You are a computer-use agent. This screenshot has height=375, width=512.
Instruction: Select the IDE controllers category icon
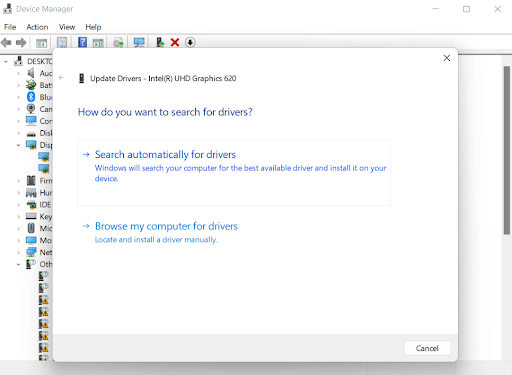(31, 204)
